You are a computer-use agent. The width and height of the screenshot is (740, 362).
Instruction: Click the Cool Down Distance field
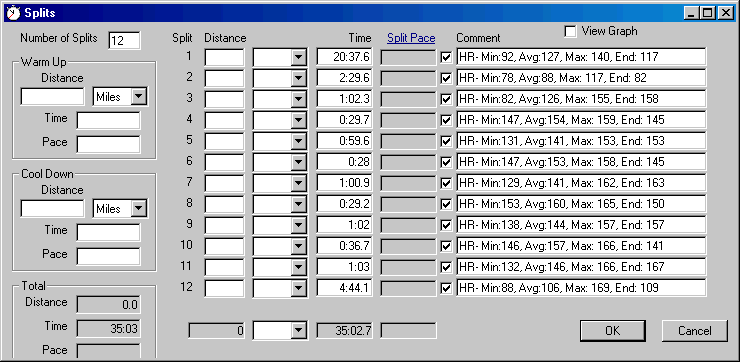[x=52, y=209]
